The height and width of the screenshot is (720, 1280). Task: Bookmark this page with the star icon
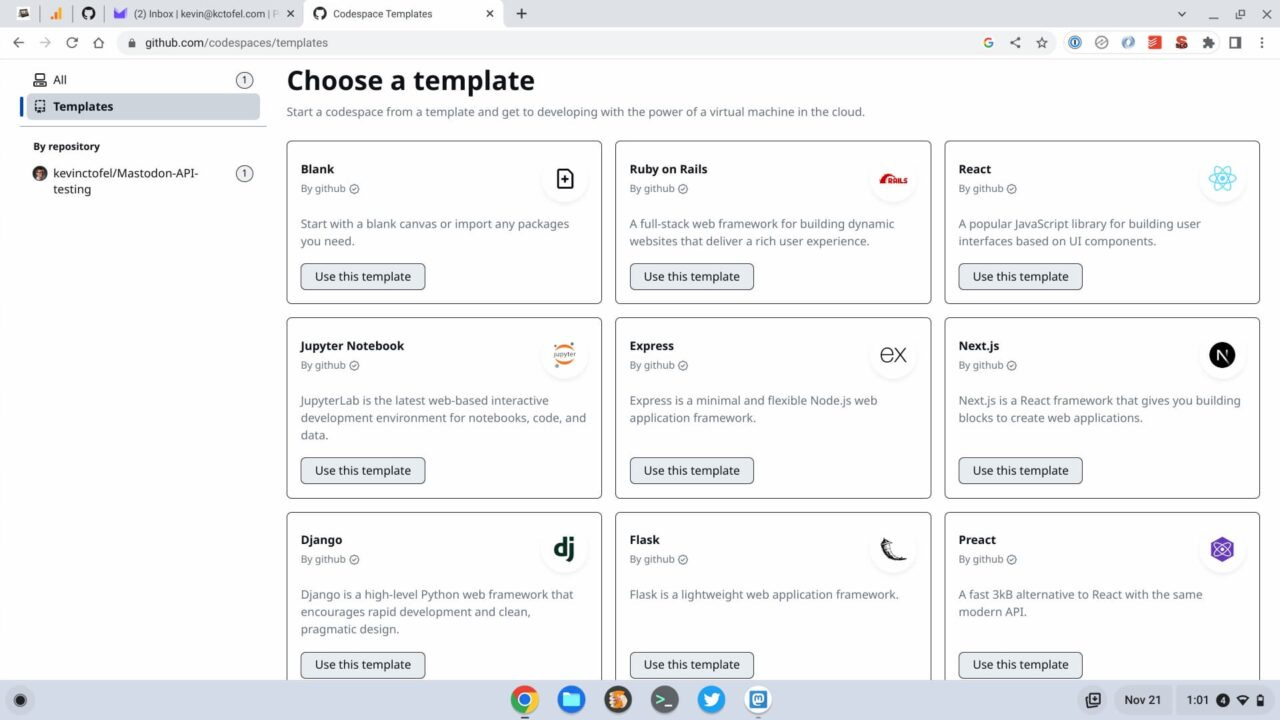1042,43
